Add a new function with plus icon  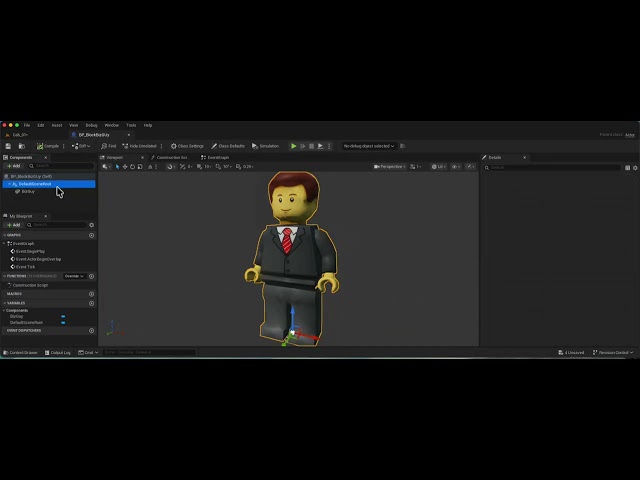click(91, 276)
